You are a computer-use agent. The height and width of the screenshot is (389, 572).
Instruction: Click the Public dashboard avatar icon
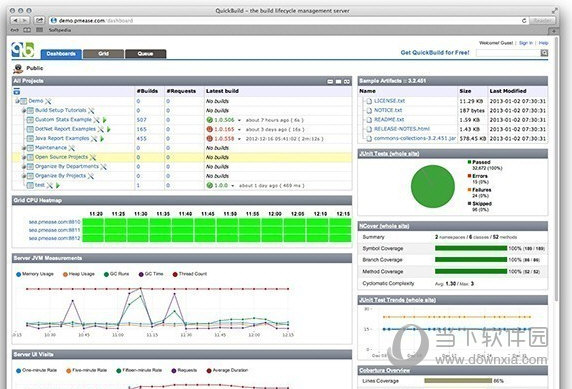[18, 68]
